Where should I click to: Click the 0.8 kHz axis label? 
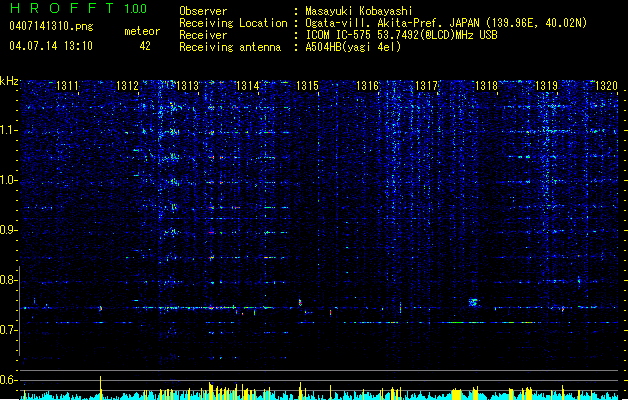pos(9,280)
